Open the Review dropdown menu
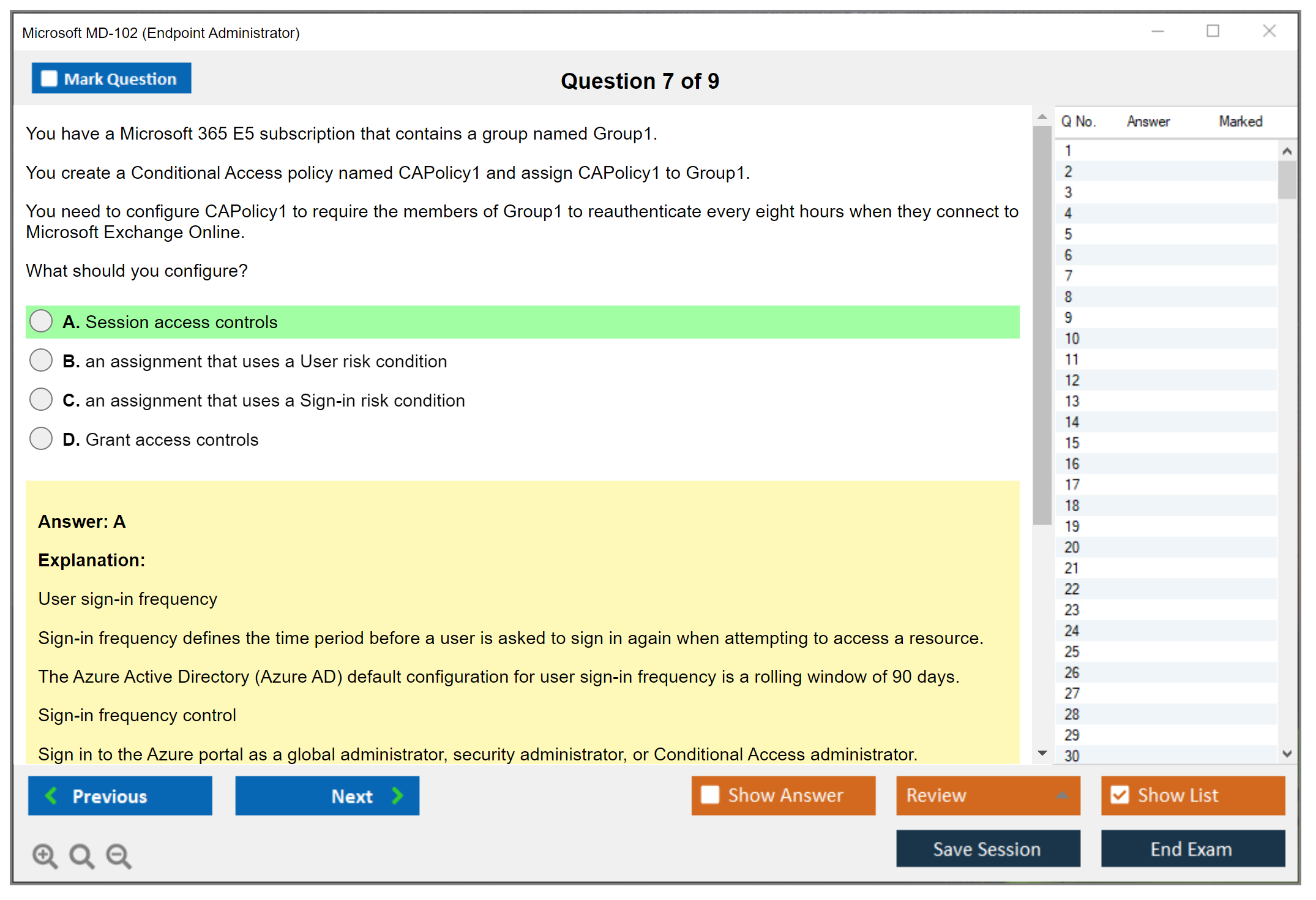The image size is (1316, 900). click(1062, 795)
